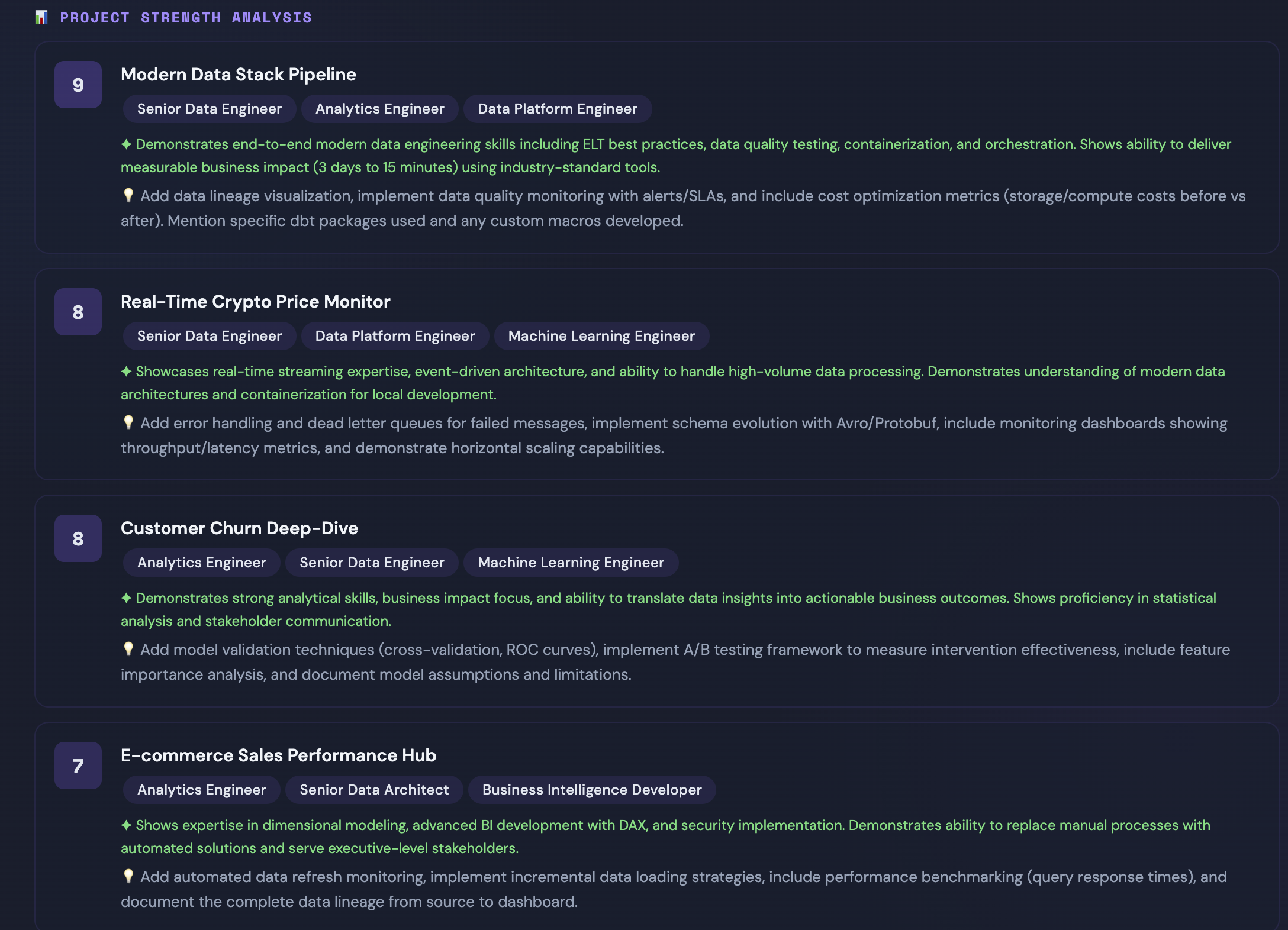This screenshot has height=930, width=1288.
Task: Click the Senior Data Architect tag
Action: pos(374,790)
